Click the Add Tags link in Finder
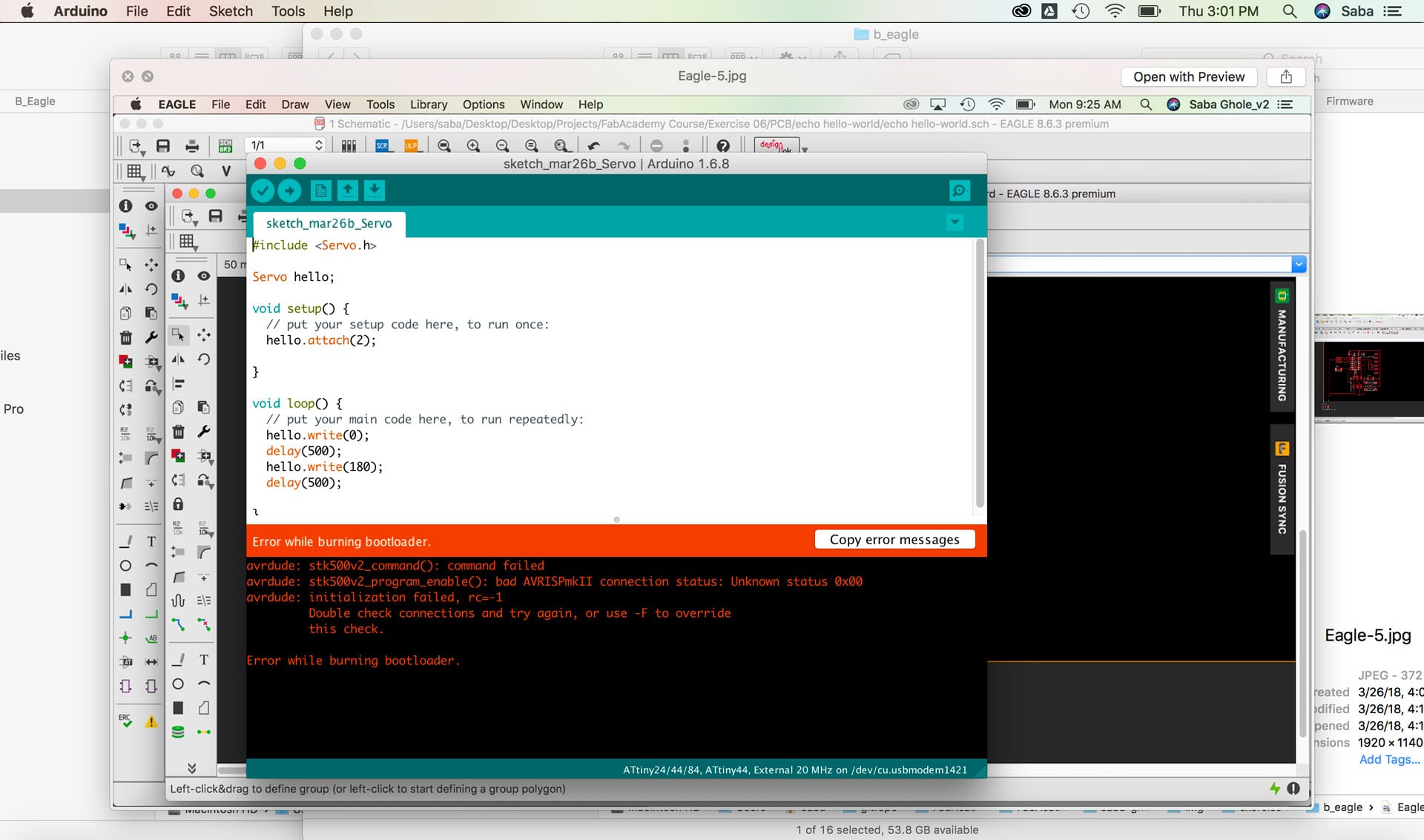The image size is (1424, 840). tap(1389, 759)
